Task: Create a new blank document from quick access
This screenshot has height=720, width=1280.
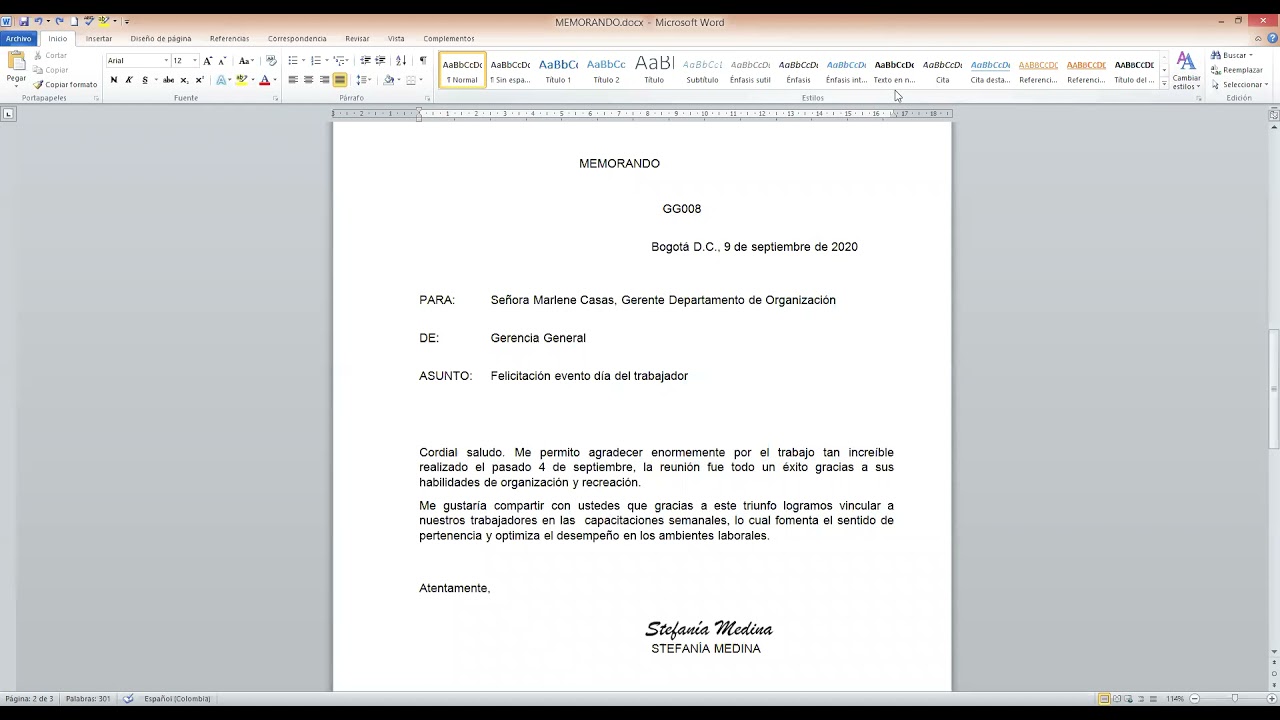Action: pos(73,21)
